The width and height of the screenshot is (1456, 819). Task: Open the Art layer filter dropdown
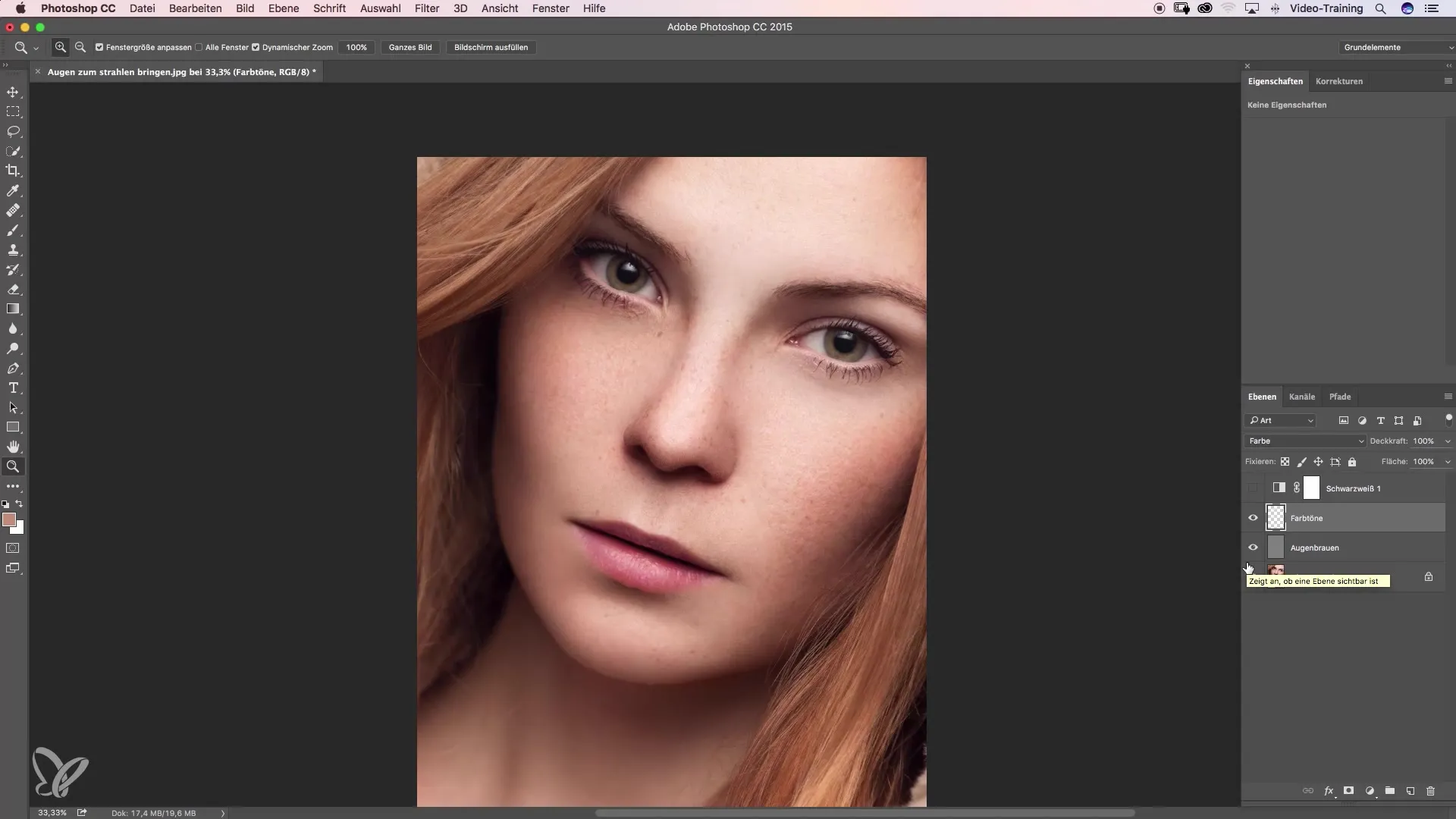tap(1282, 420)
